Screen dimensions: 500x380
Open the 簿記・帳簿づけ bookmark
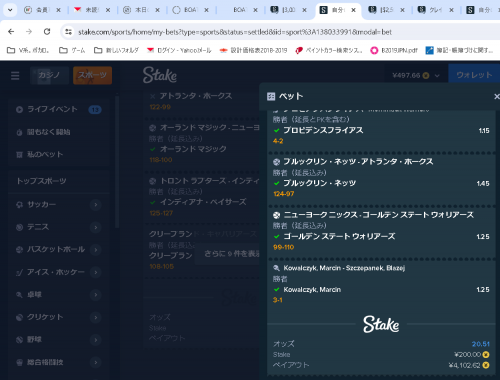[x=460, y=50]
